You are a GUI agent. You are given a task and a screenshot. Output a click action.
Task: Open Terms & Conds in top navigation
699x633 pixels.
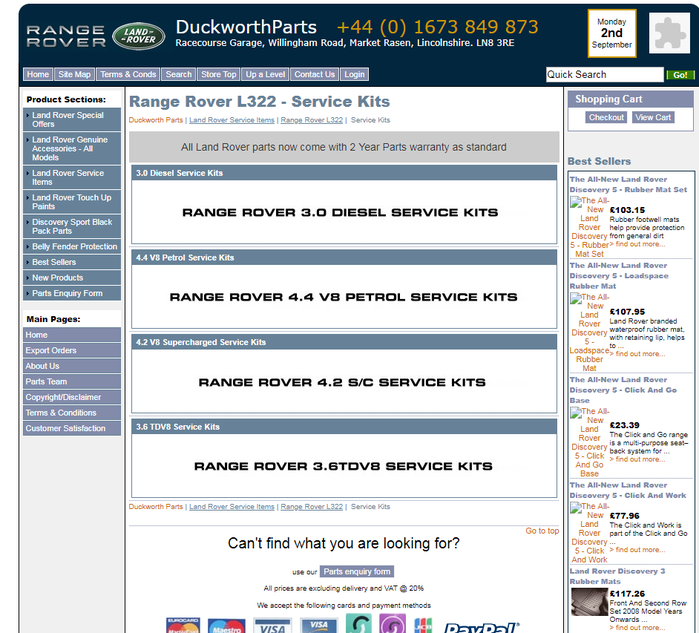tap(128, 74)
